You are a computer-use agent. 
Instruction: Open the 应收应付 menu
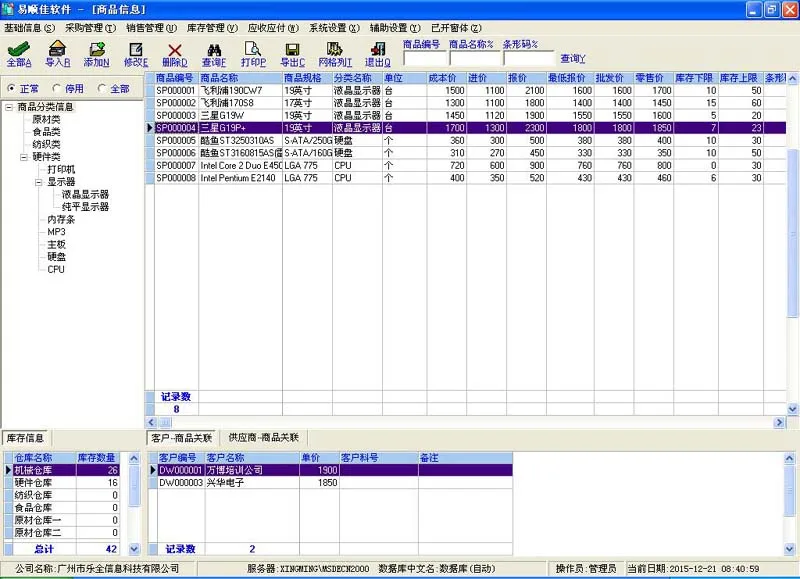click(x=273, y=28)
